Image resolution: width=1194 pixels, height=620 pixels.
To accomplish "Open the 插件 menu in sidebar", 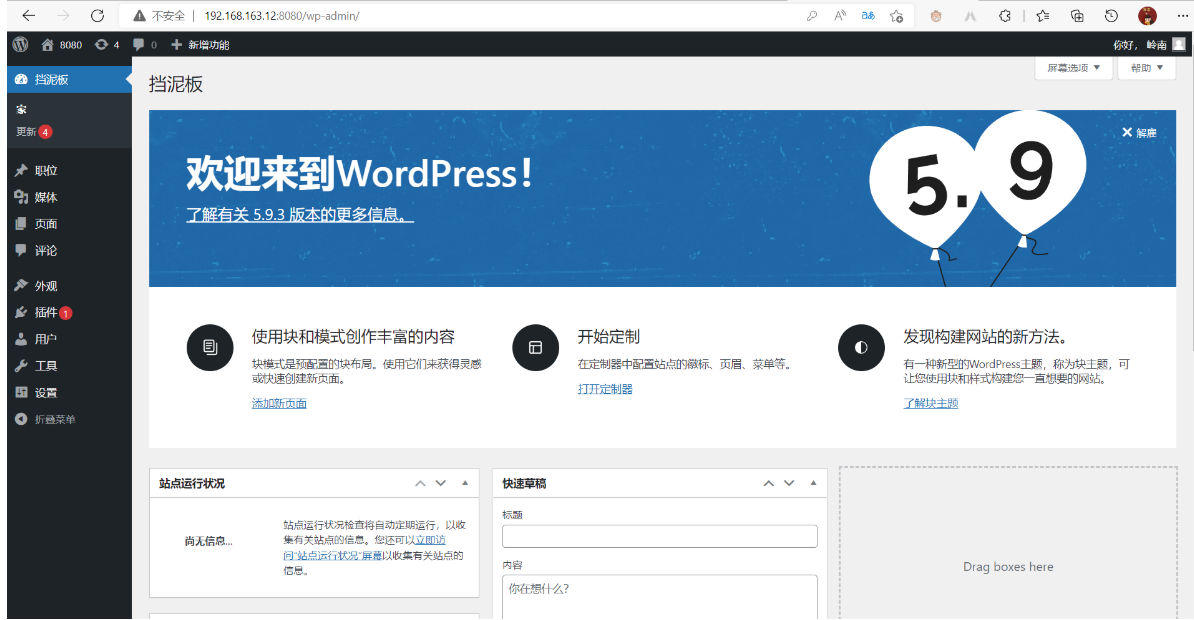I will (46, 312).
